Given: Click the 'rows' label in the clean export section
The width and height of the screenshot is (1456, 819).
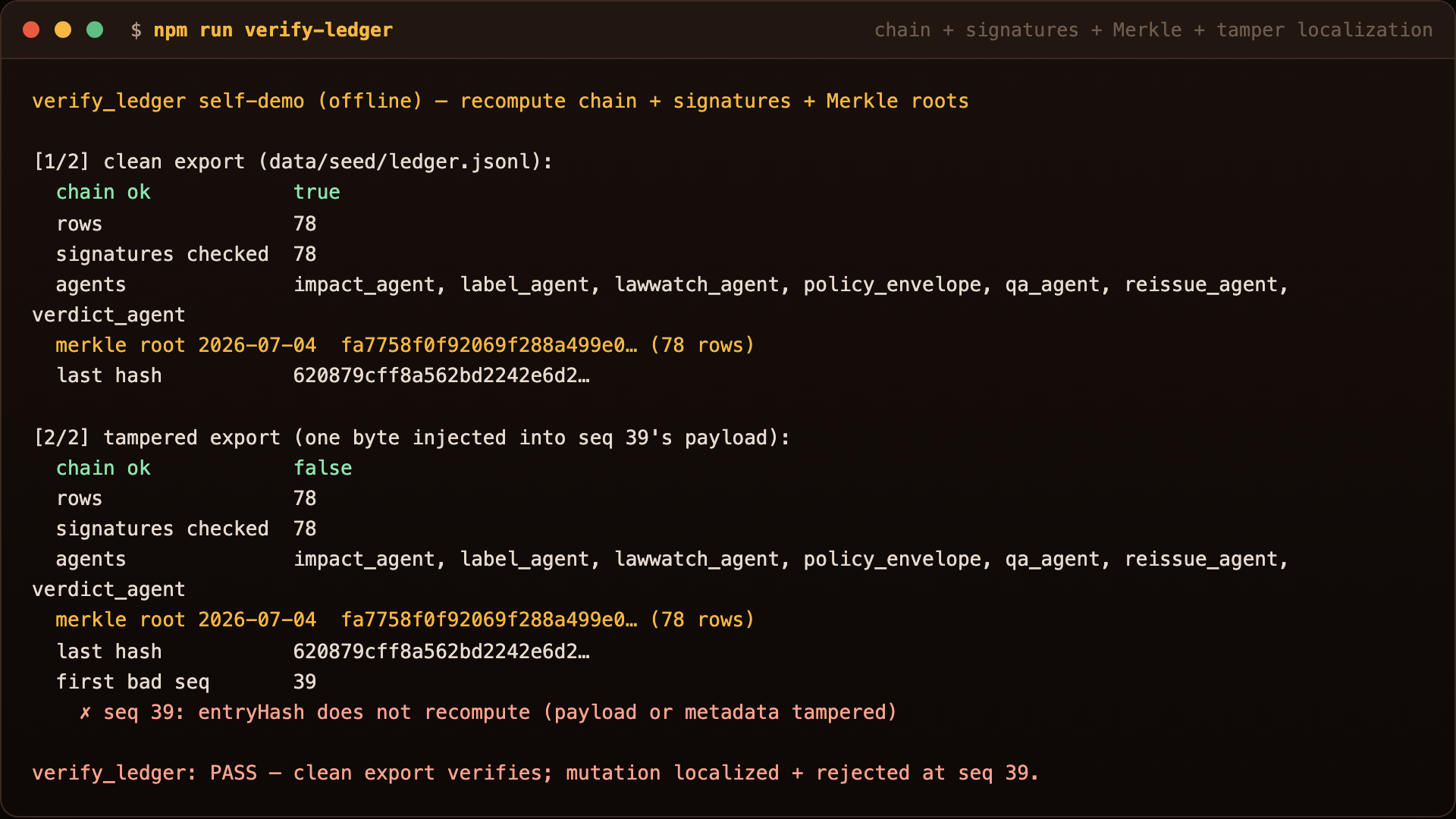Looking at the screenshot, I should tap(80, 224).
